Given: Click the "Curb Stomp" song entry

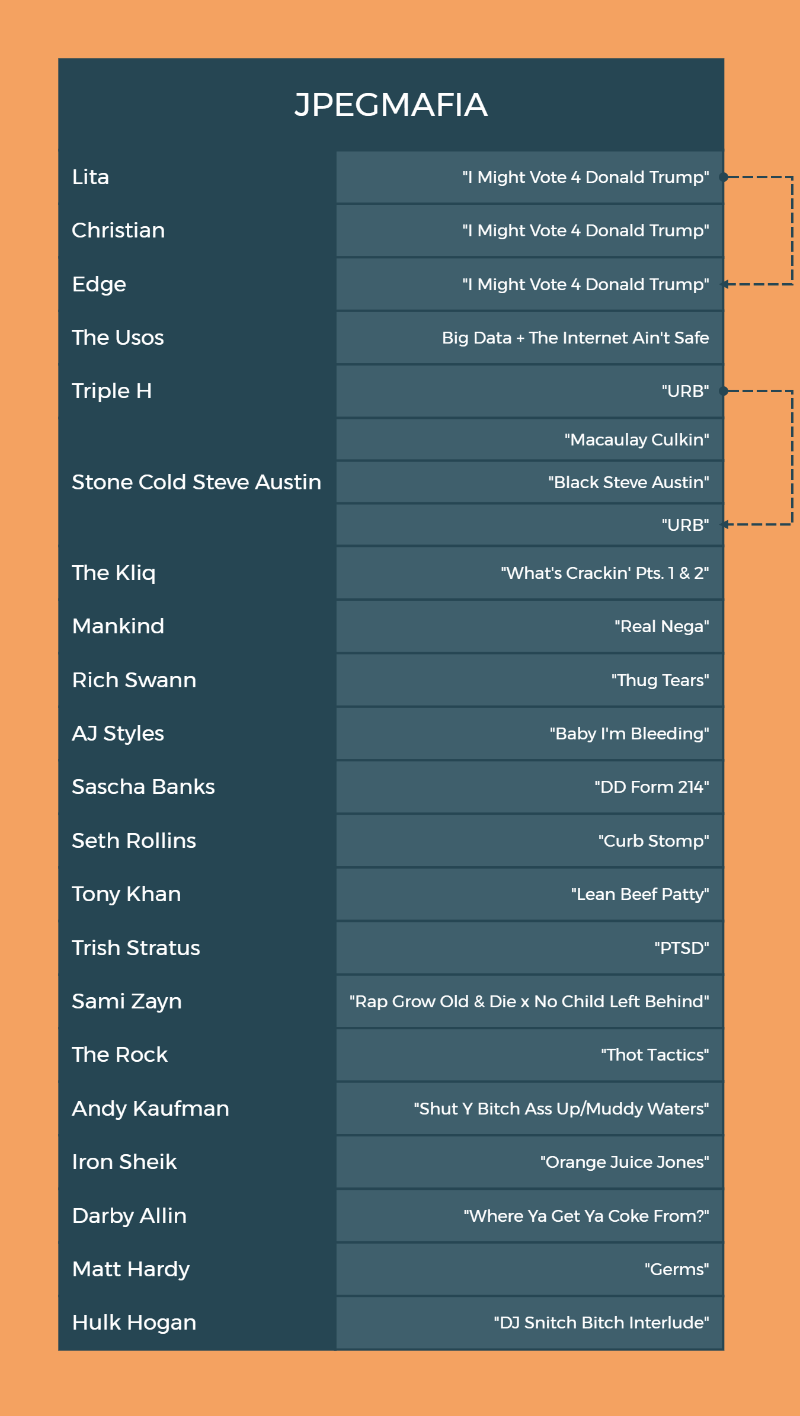Looking at the screenshot, I should (x=653, y=841).
